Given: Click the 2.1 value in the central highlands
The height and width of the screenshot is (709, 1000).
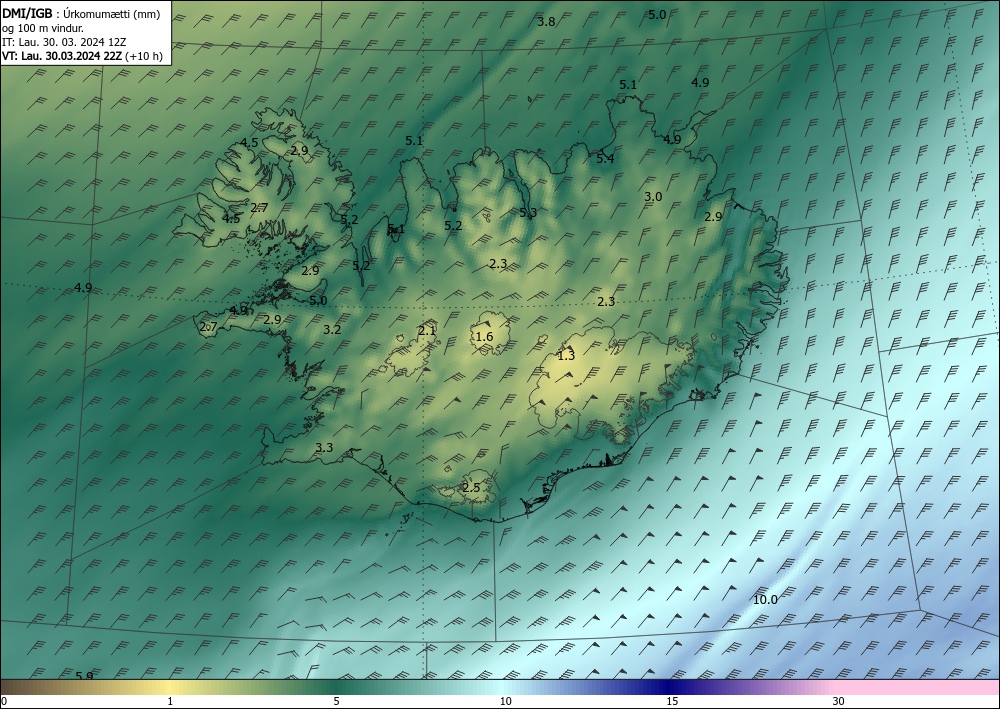Looking at the screenshot, I should 427,330.
